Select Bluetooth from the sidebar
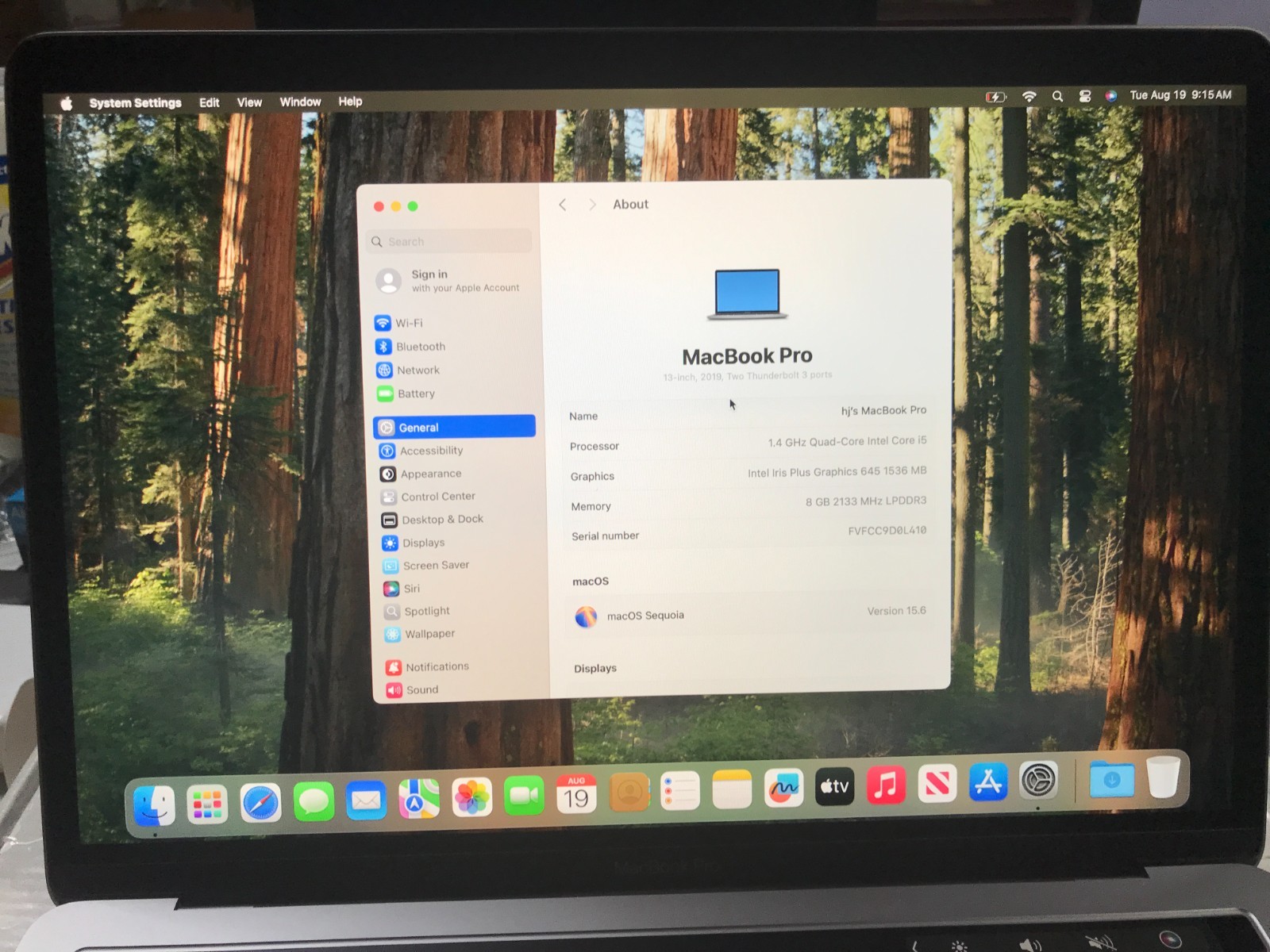 420,347
